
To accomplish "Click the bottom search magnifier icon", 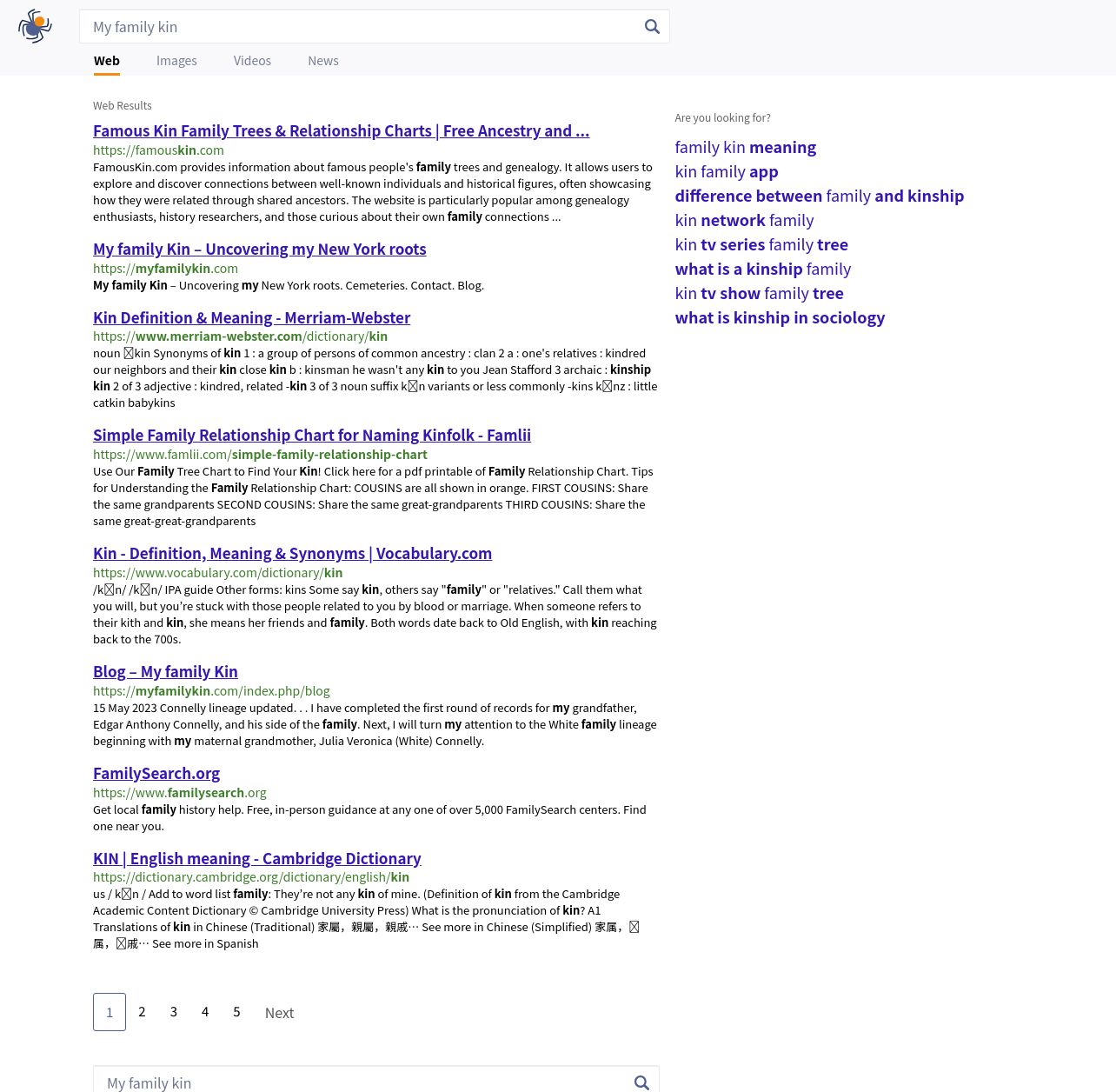I will click(641, 1082).
